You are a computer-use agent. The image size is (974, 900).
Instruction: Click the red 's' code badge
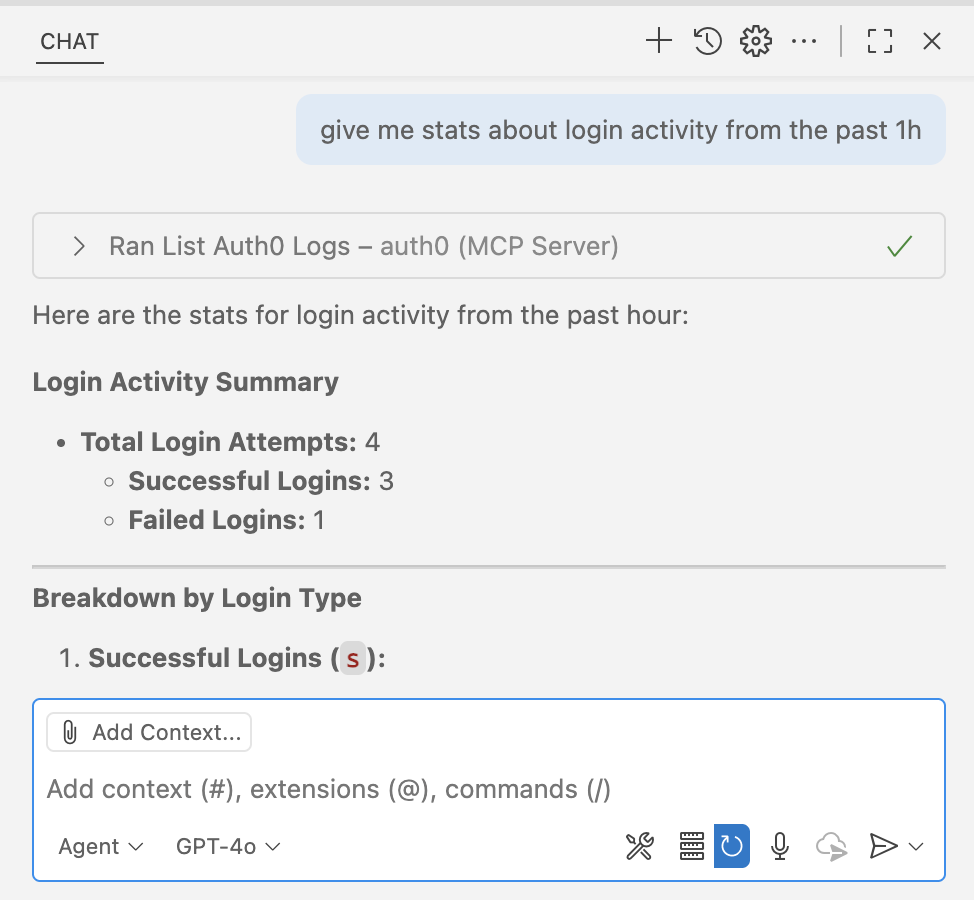click(353, 658)
